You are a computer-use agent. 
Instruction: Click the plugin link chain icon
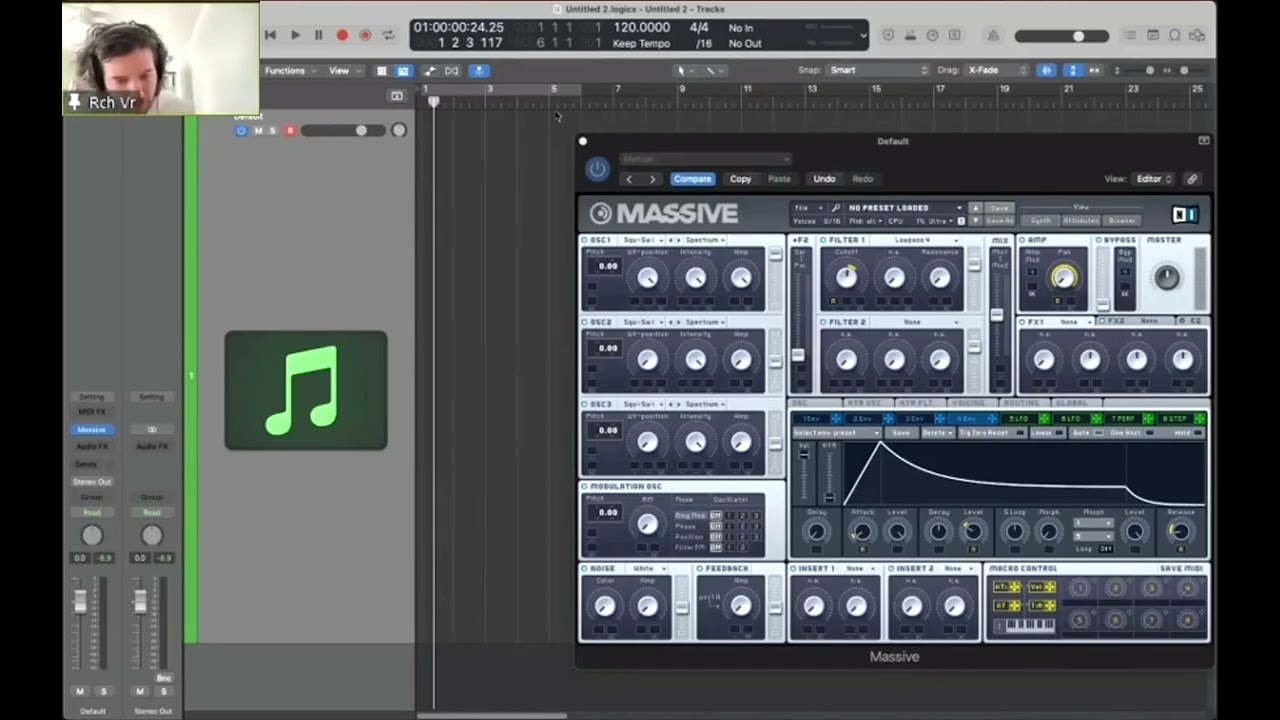(1192, 179)
